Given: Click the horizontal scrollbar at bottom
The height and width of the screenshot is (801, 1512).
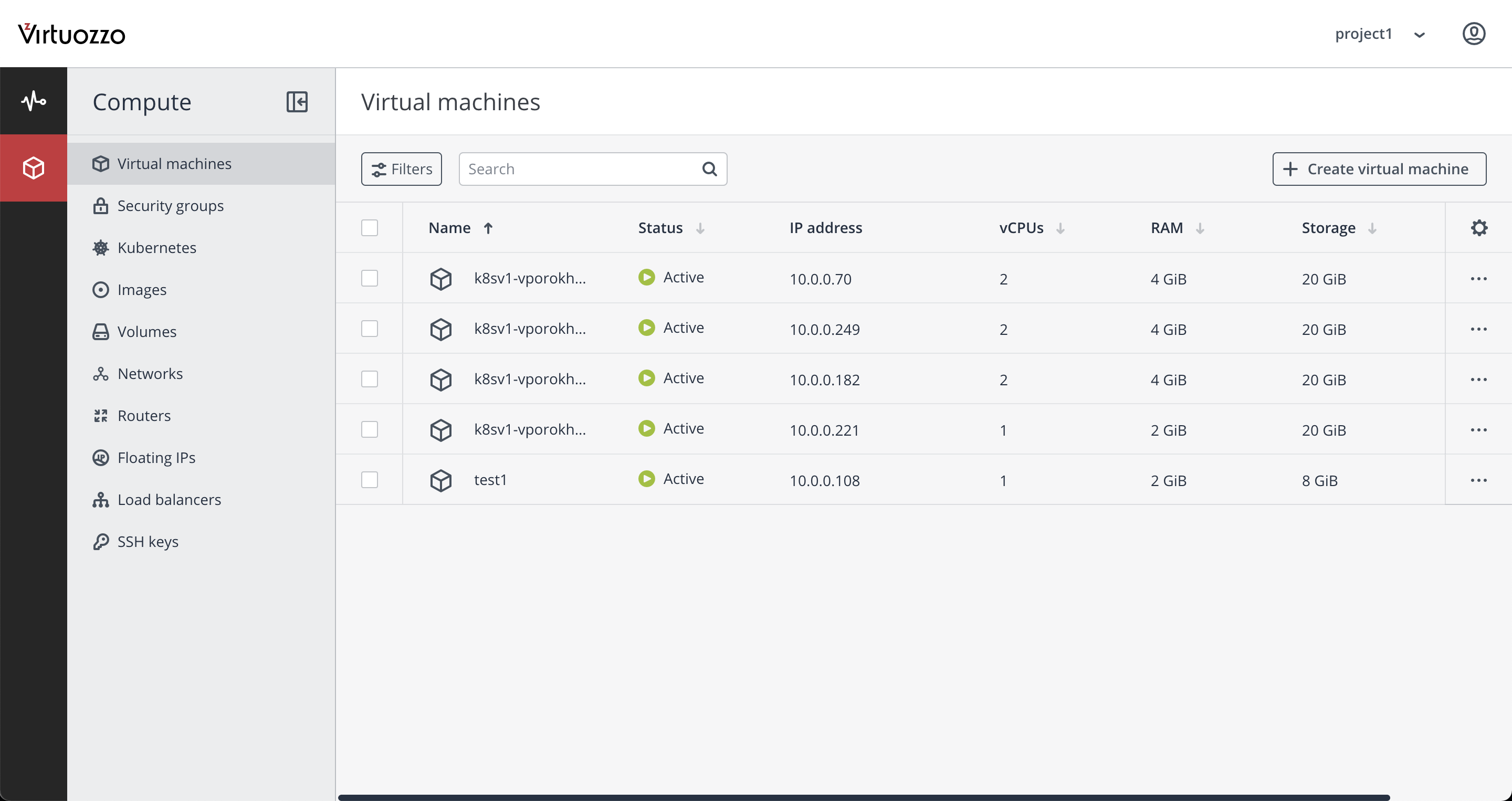Looking at the screenshot, I should coord(863,797).
